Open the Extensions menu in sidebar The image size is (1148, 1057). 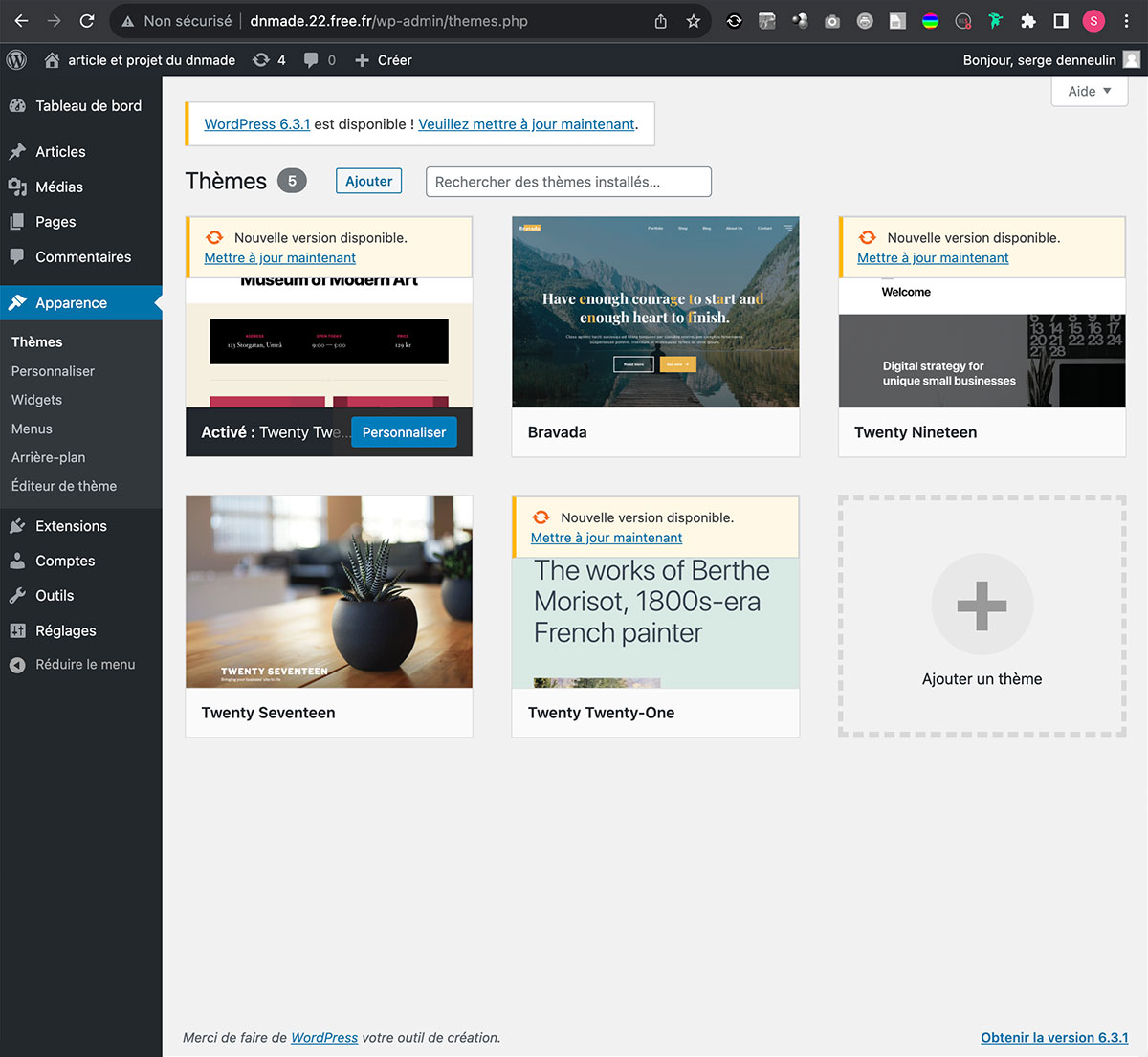tap(71, 526)
